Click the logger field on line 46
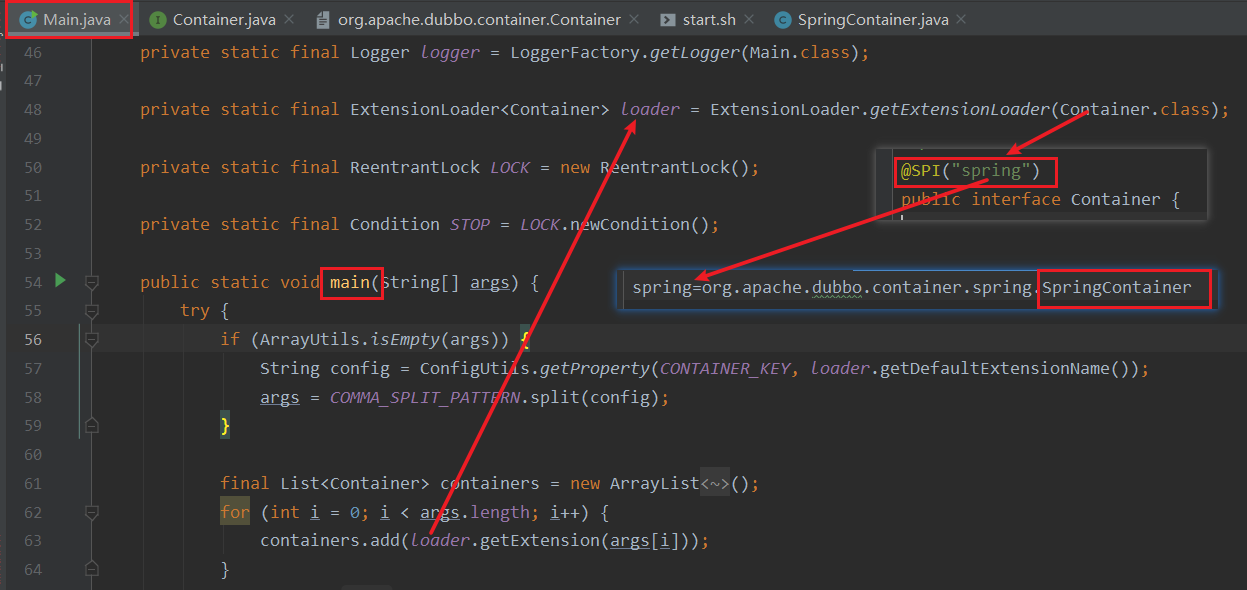This screenshot has width=1247, height=590. pyautogui.click(x=450, y=52)
